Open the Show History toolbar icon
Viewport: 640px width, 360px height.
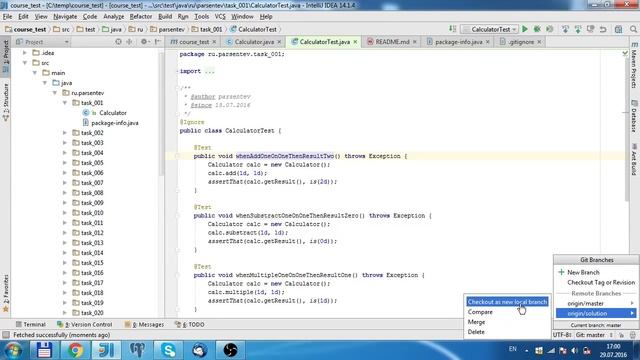point(591,29)
